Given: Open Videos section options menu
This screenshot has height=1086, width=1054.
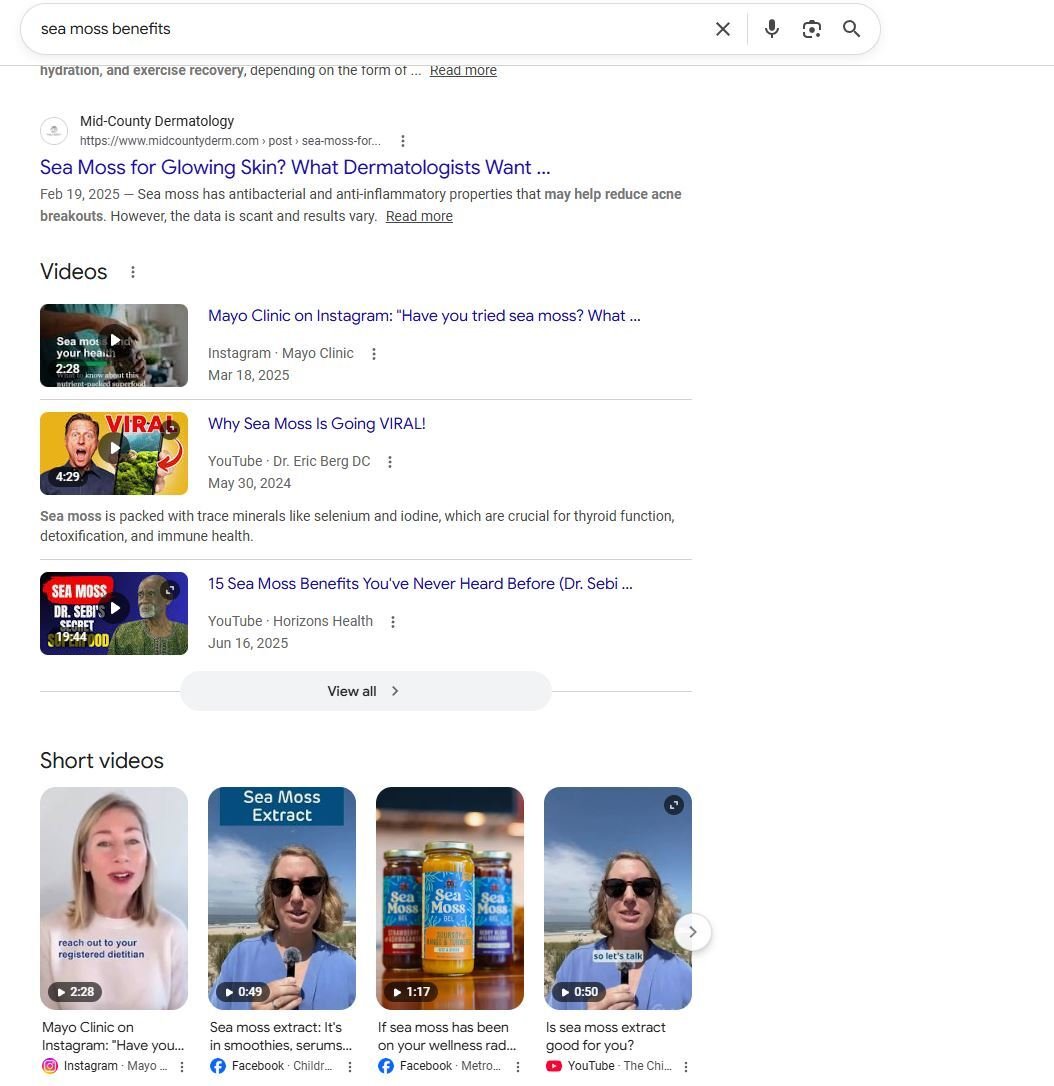Looking at the screenshot, I should tap(132, 272).
